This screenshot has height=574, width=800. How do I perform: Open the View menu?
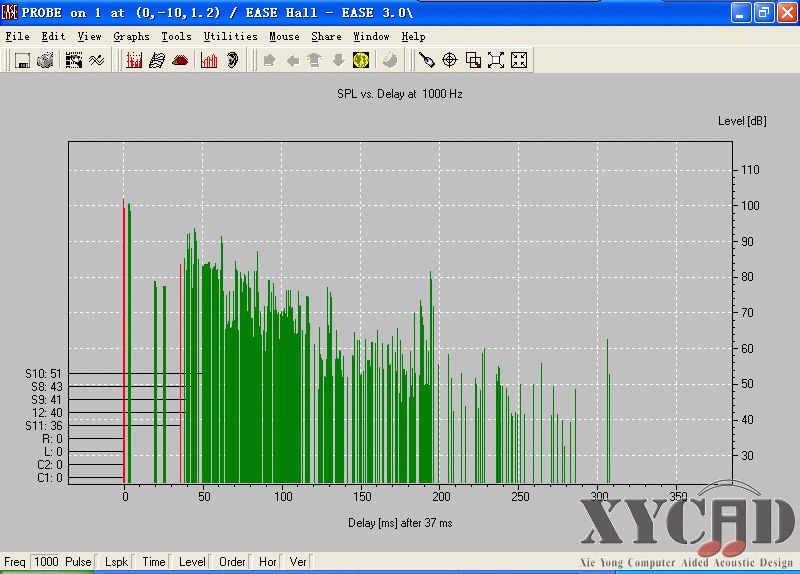89,37
